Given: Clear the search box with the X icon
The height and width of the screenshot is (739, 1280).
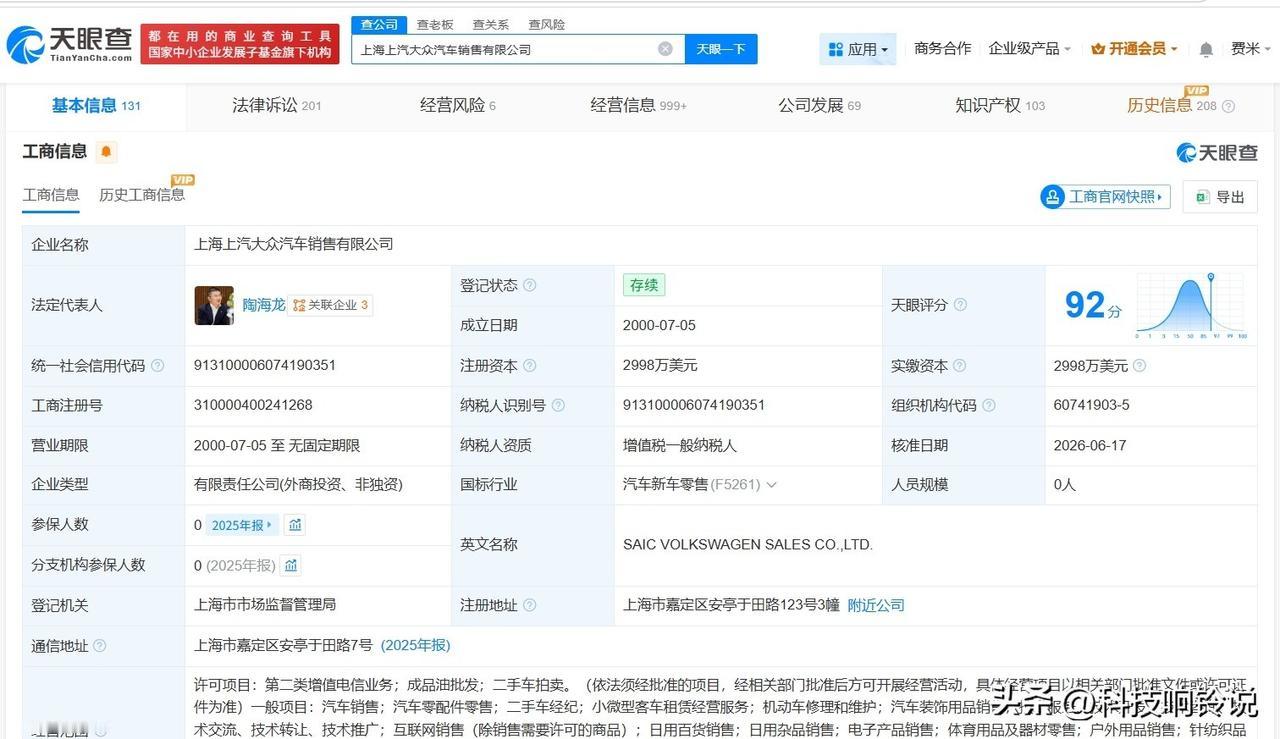Looking at the screenshot, I should point(665,49).
